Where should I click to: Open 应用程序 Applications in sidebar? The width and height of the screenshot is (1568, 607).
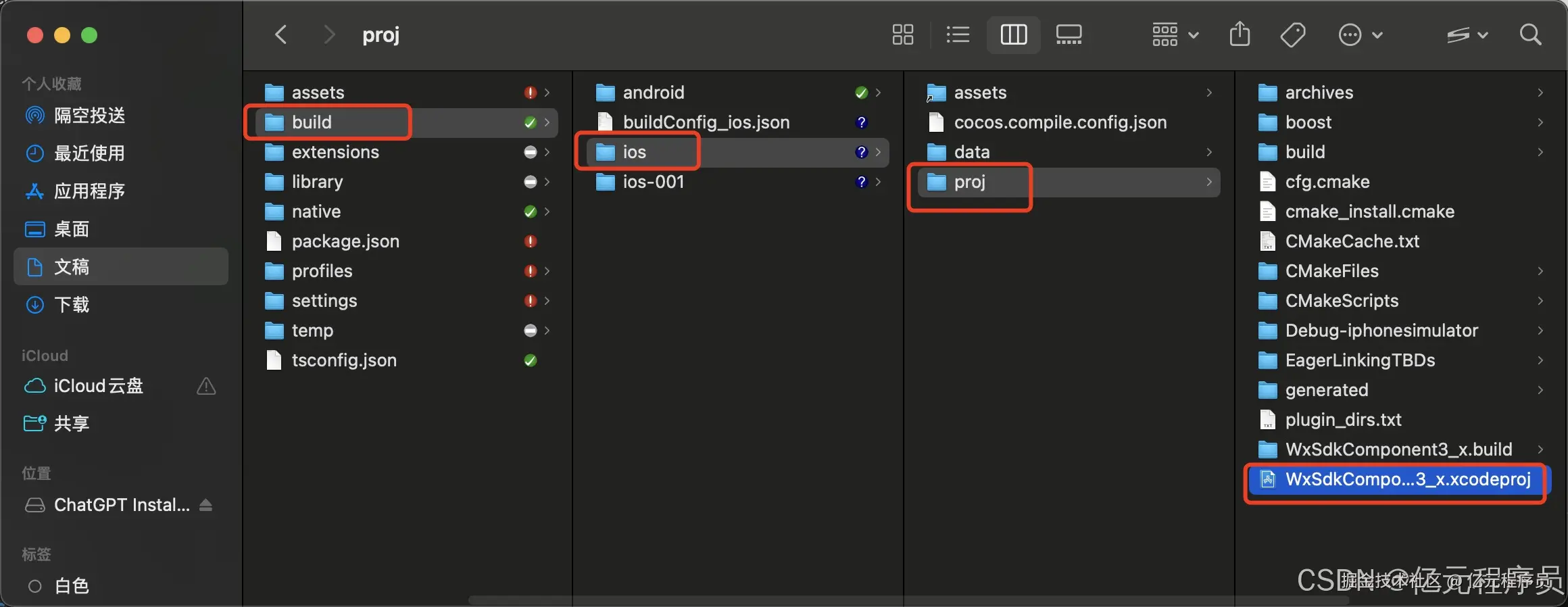pyautogui.click(x=120, y=191)
